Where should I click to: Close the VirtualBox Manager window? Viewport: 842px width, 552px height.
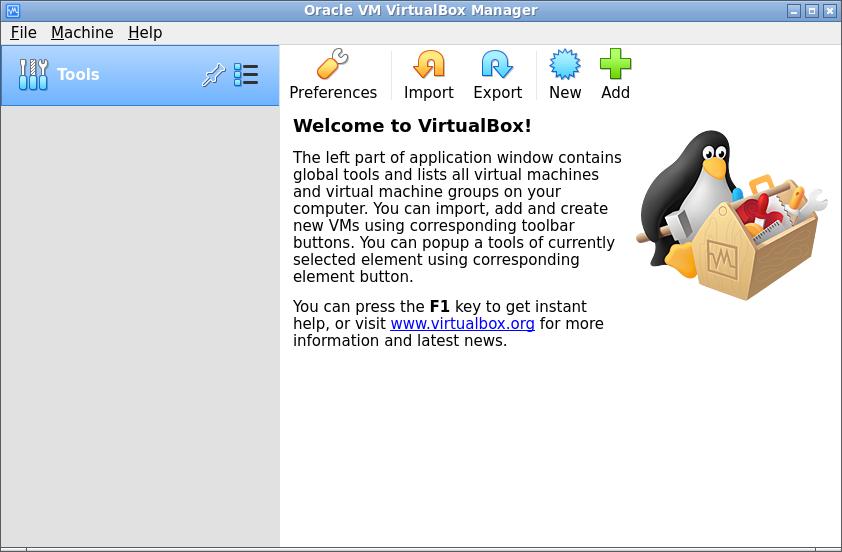pyautogui.click(x=830, y=11)
